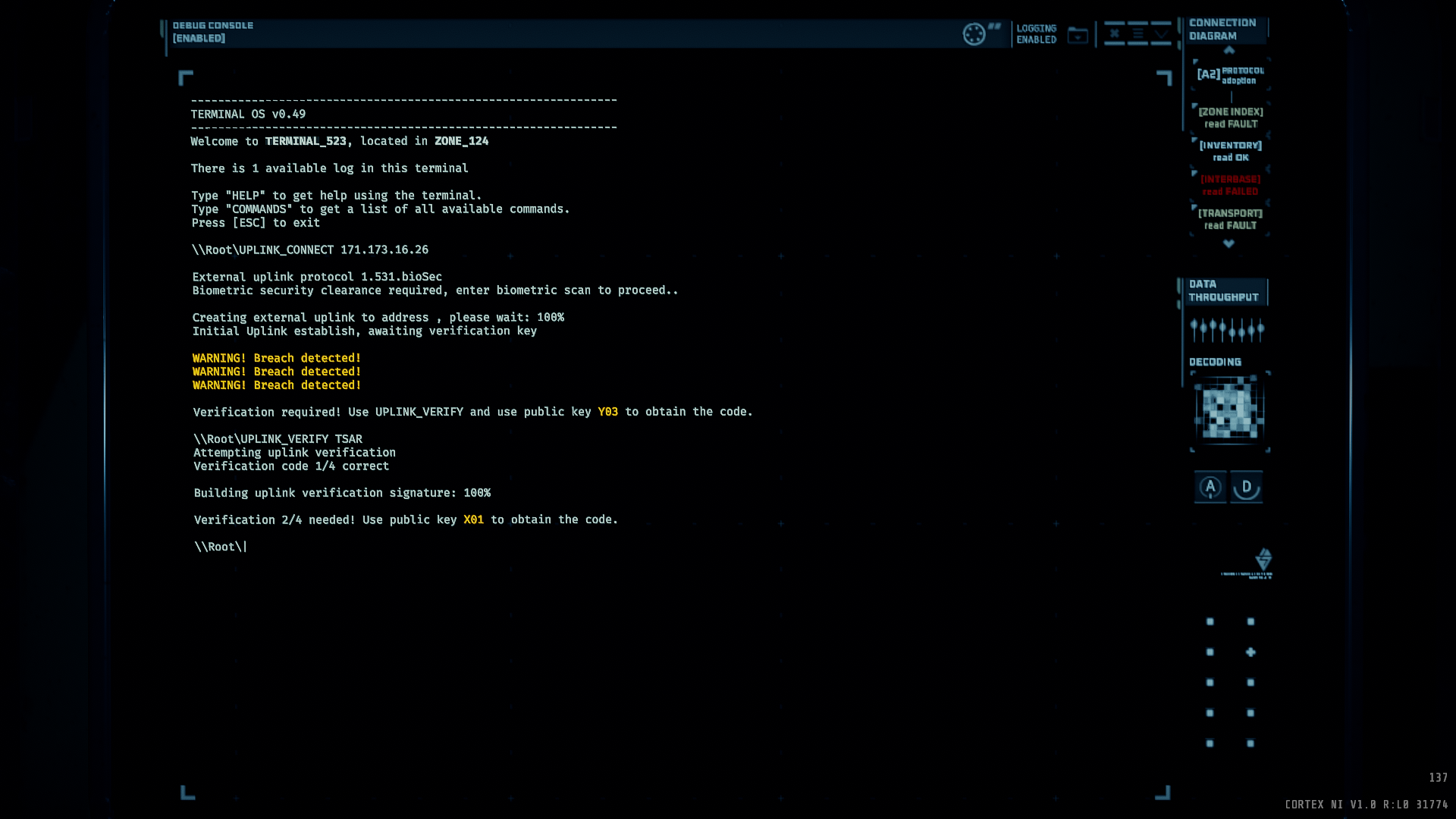Click the INVENTORY read OK entry

[1230, 151]
